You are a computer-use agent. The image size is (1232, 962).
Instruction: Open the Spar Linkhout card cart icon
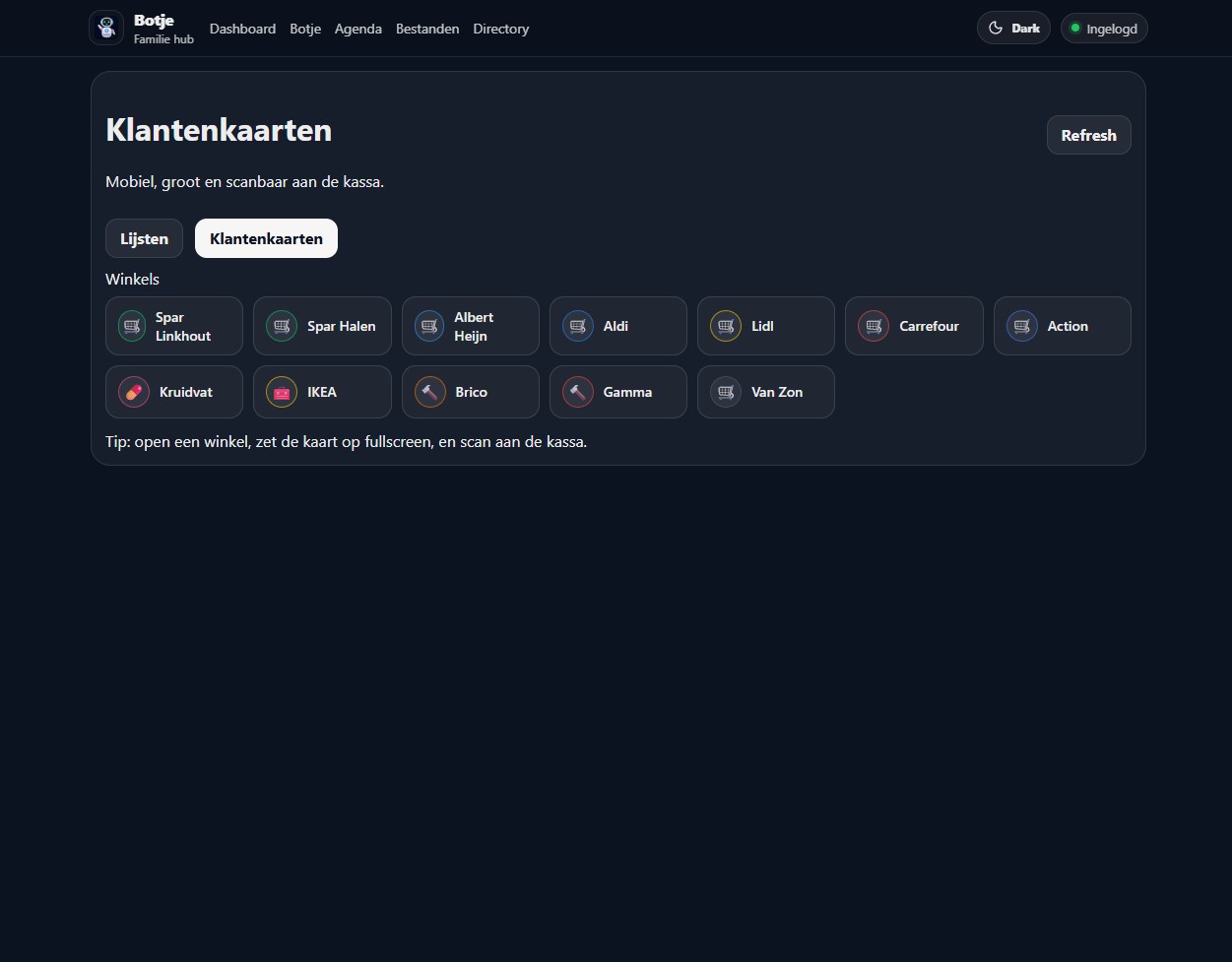click(x=132, y=326)
